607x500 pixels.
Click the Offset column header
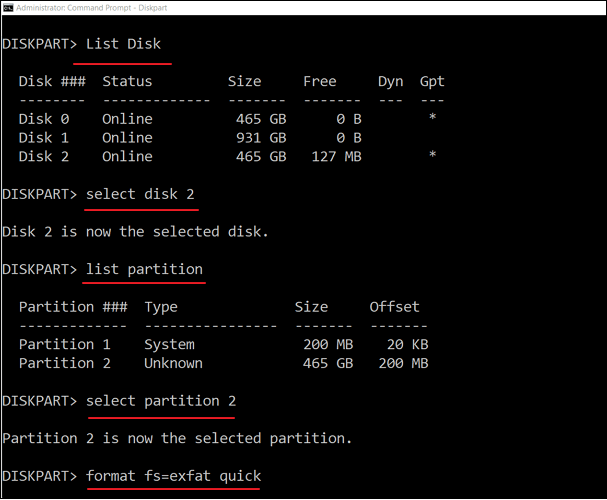(x=395, y=307)
